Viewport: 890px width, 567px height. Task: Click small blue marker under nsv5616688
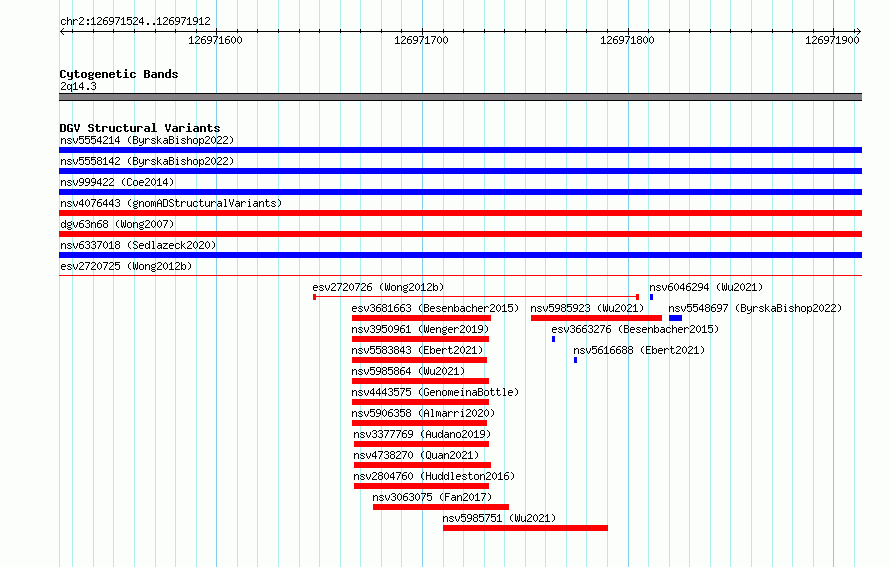point(576,360)
